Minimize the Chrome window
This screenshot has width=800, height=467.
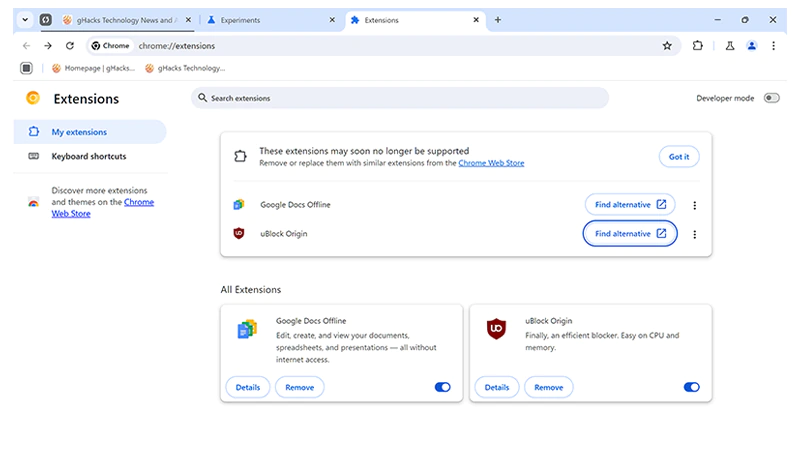click(718, 20)
